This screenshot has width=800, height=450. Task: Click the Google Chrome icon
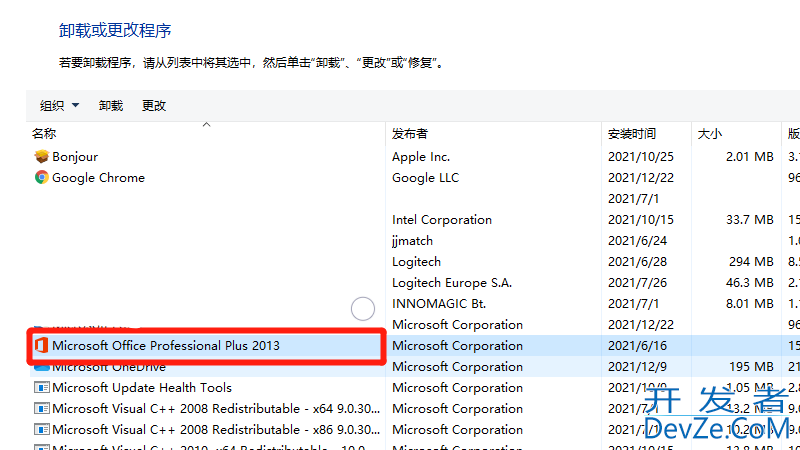click(41, 178)
